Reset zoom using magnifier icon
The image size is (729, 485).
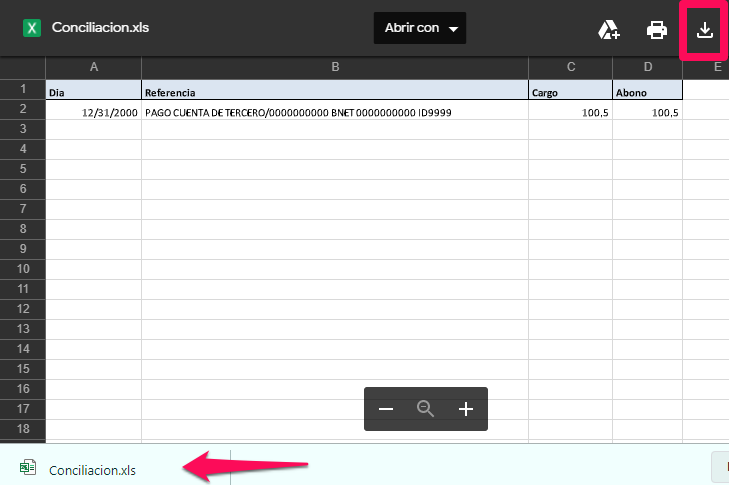coord(426,409)
